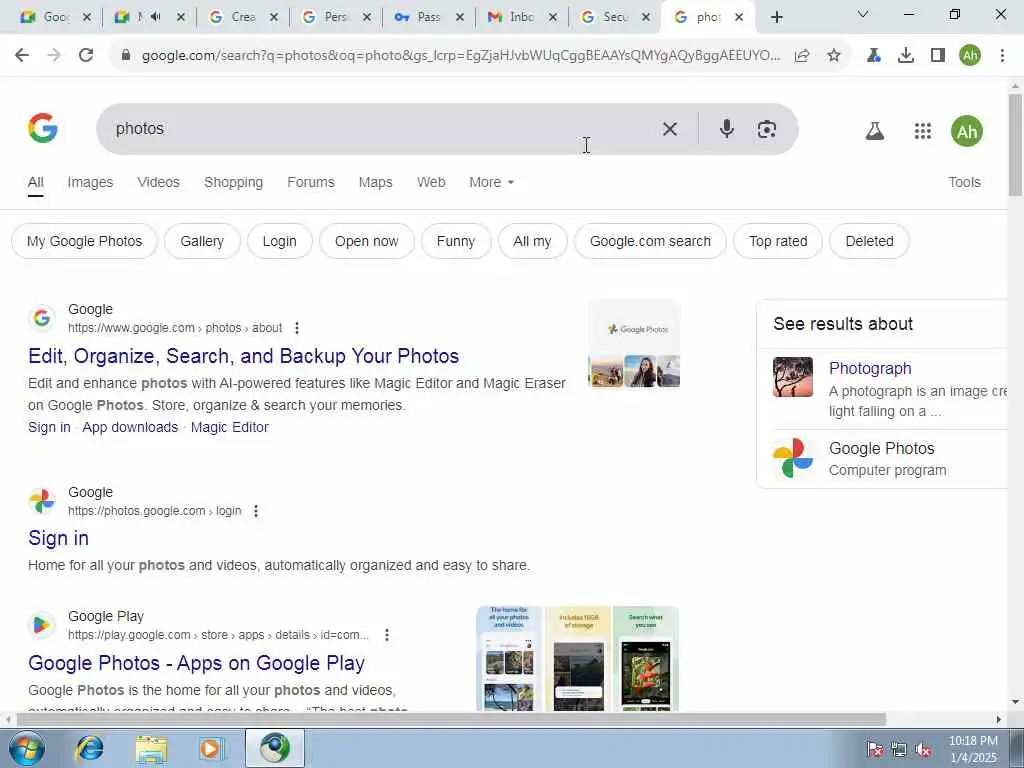Screen dimensions: 1024x768
Task: Open Google Account avatar on the page
Action: (967, 131)
